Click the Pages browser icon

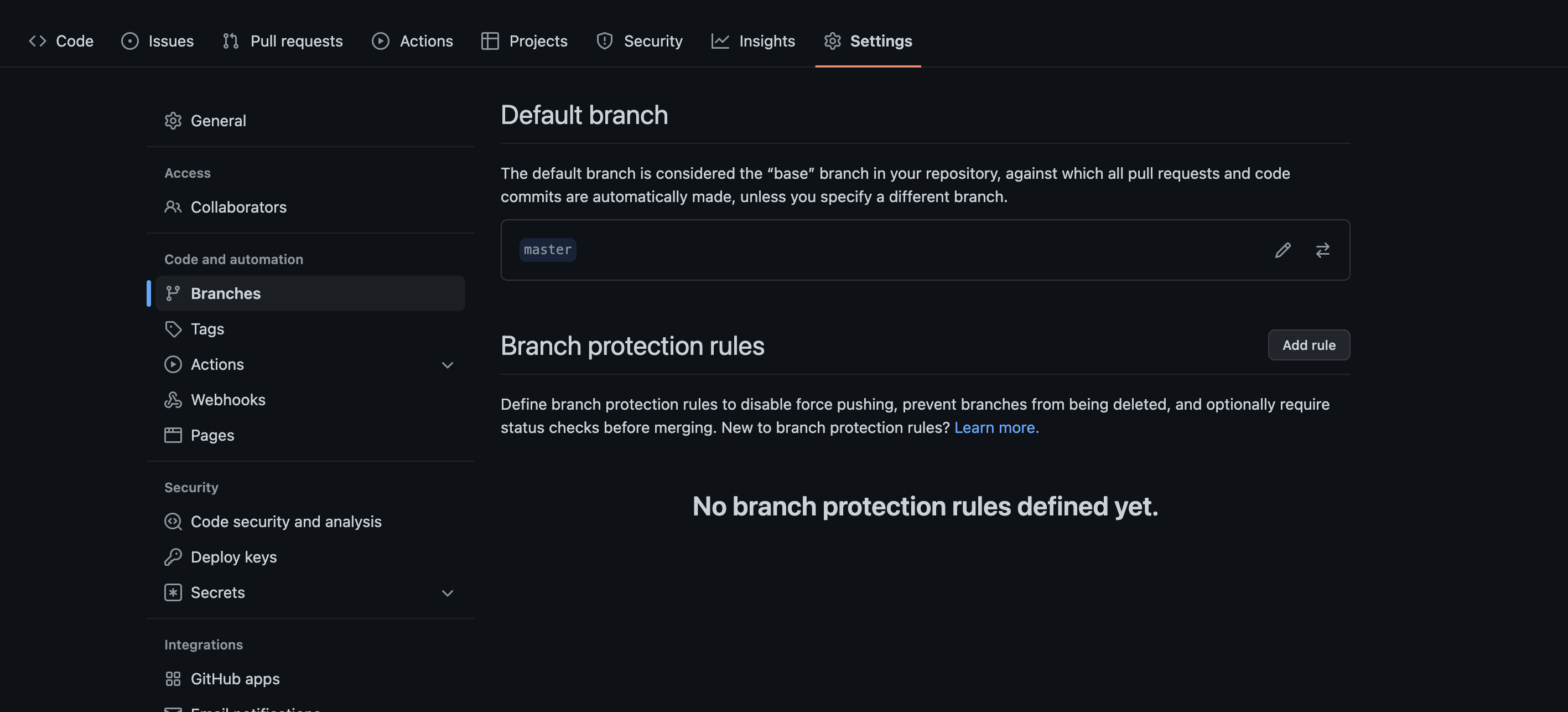(x=173, y=435)
